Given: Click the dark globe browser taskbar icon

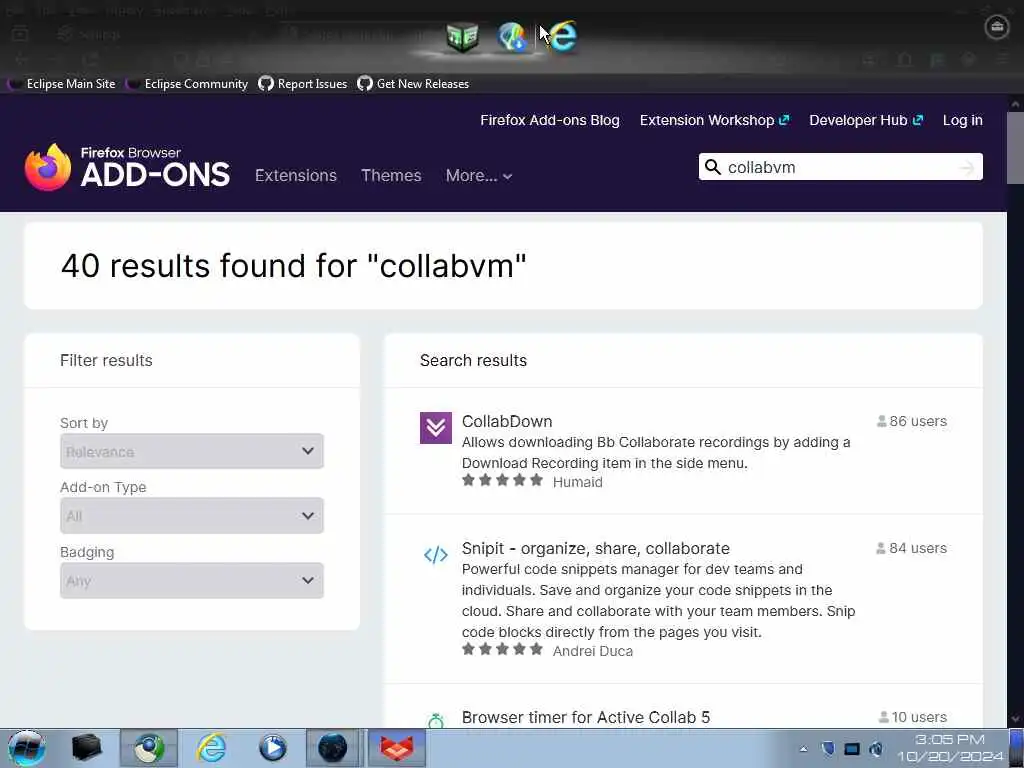Looking at the screenshot, I should (x=332, y=748).
